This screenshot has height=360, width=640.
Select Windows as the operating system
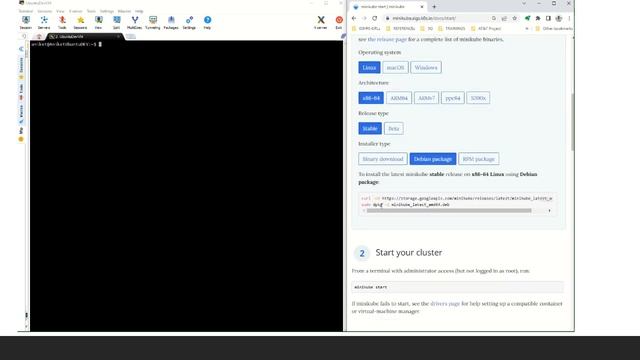(x=426, y=67)
